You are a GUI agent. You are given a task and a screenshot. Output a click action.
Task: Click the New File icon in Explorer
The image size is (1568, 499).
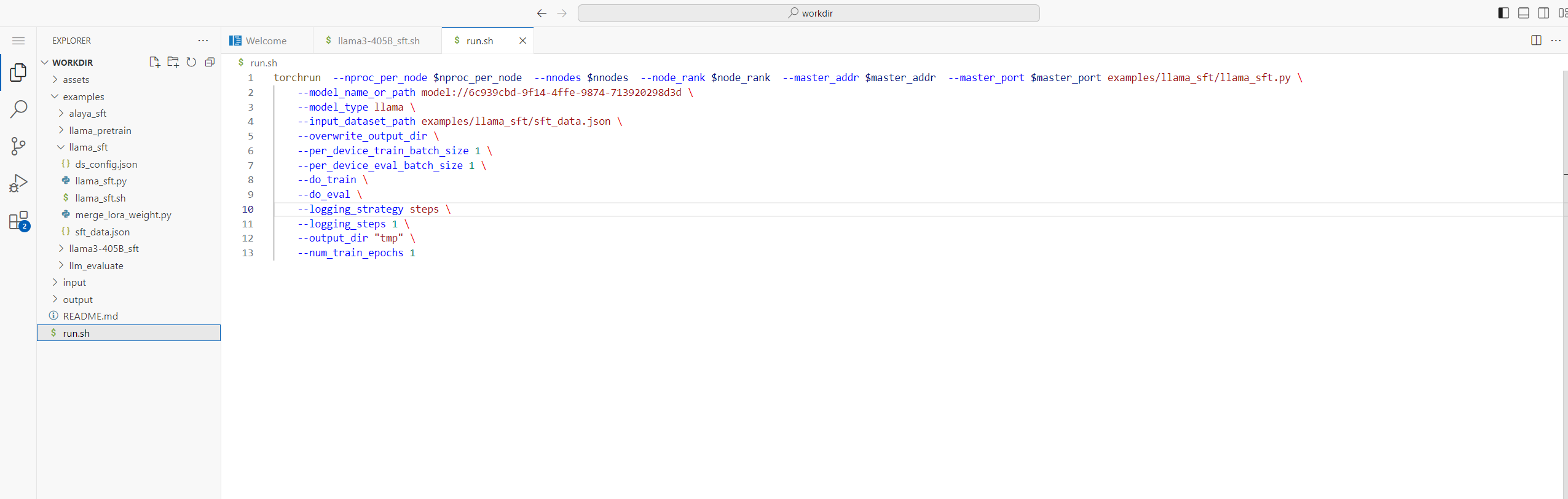pos(154,62)
